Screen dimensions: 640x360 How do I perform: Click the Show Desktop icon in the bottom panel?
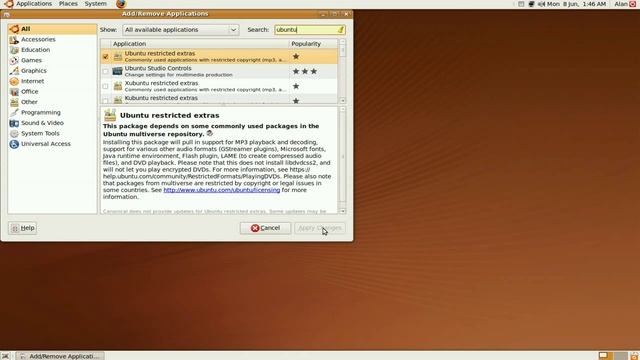point(5,356)
